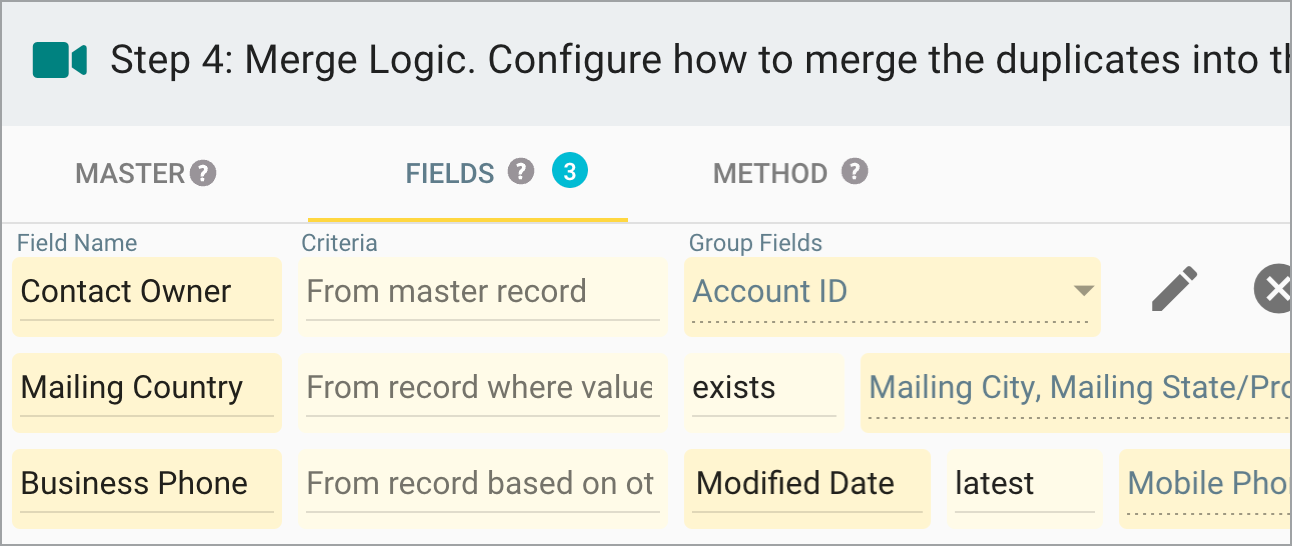Image resolution: width=1292 pixels, height=546 pixels.
Task: Switch to the MASTER tab
Action: 131,174
